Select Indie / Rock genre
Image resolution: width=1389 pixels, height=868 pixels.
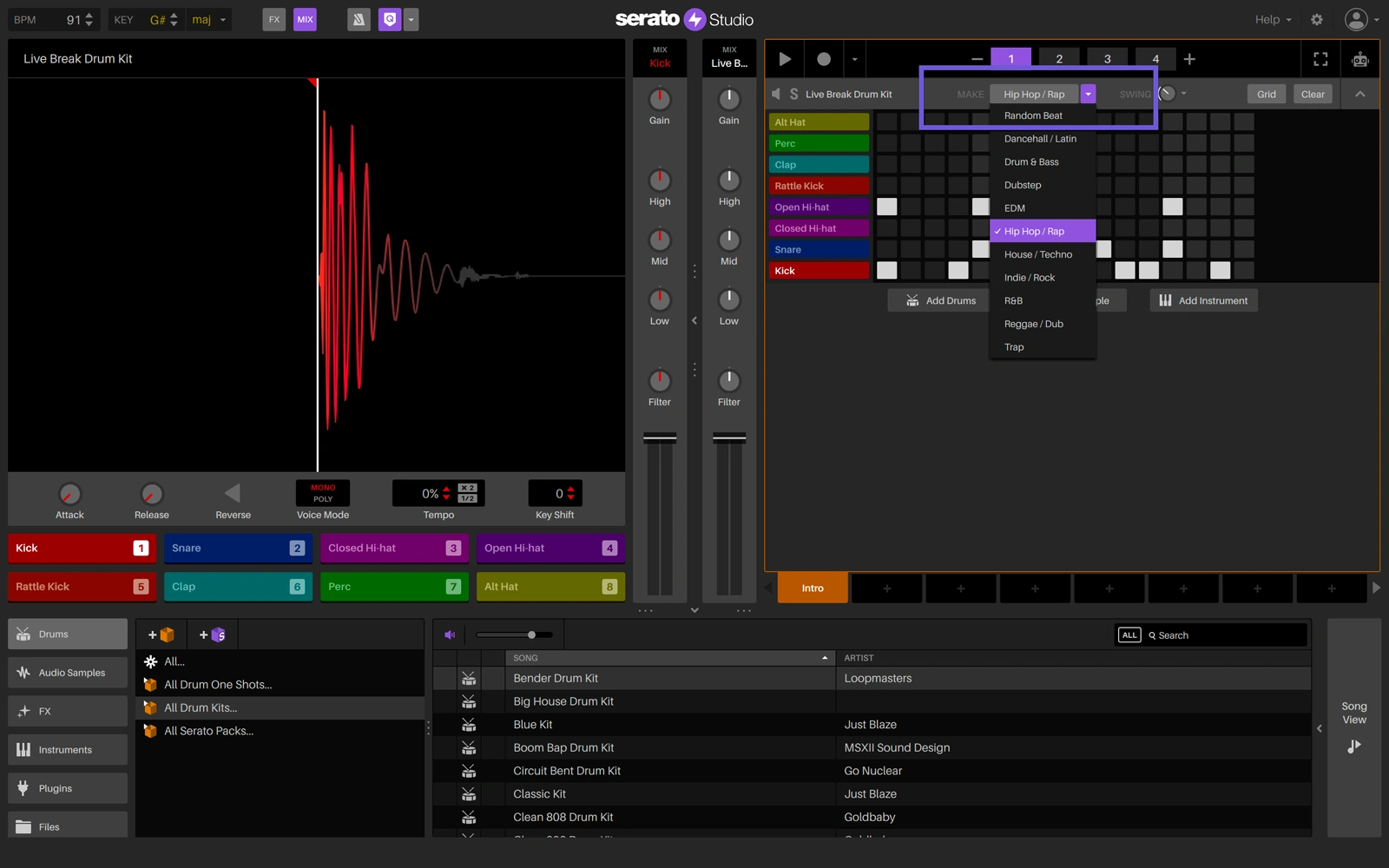click(x=1043, y=278)
